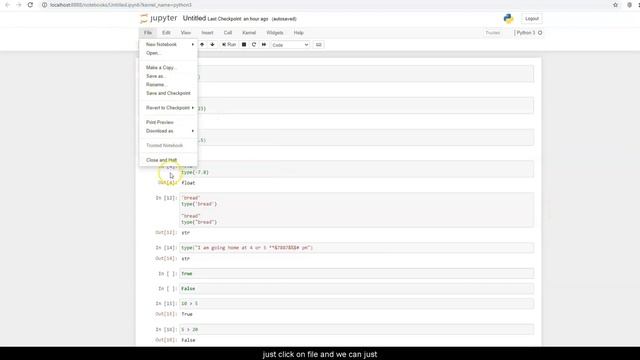
Task: Reload the browser page
Action: [x=30, y=5]
